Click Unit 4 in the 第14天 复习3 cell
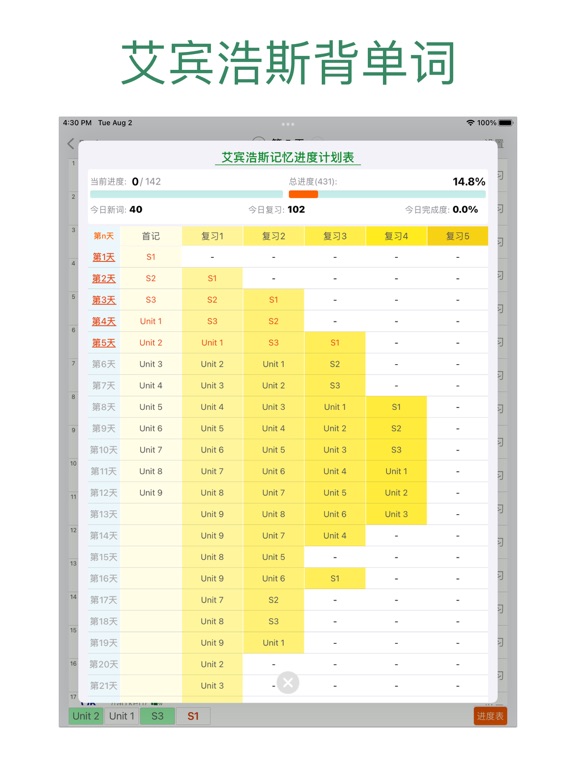Viewport: 576px width, 768px height. point(335,536)
